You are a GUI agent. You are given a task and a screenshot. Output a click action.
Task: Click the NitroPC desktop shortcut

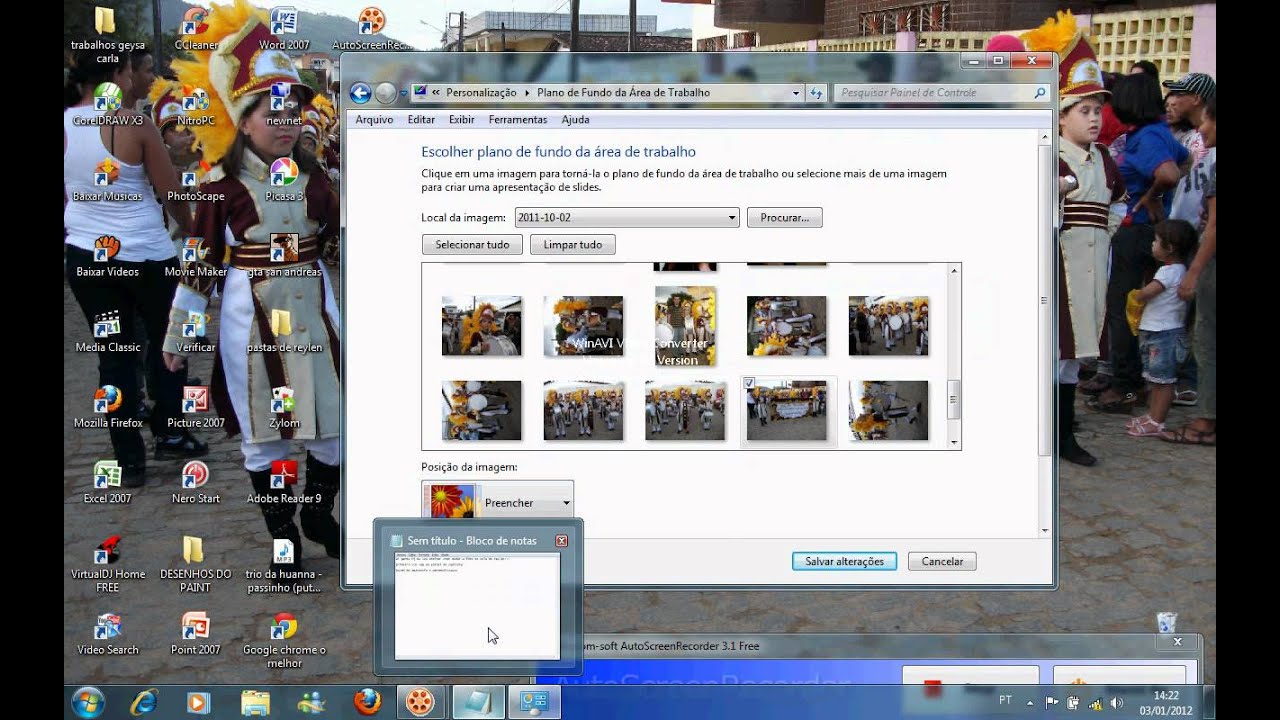pyautogui.click(x=195, y=104)
